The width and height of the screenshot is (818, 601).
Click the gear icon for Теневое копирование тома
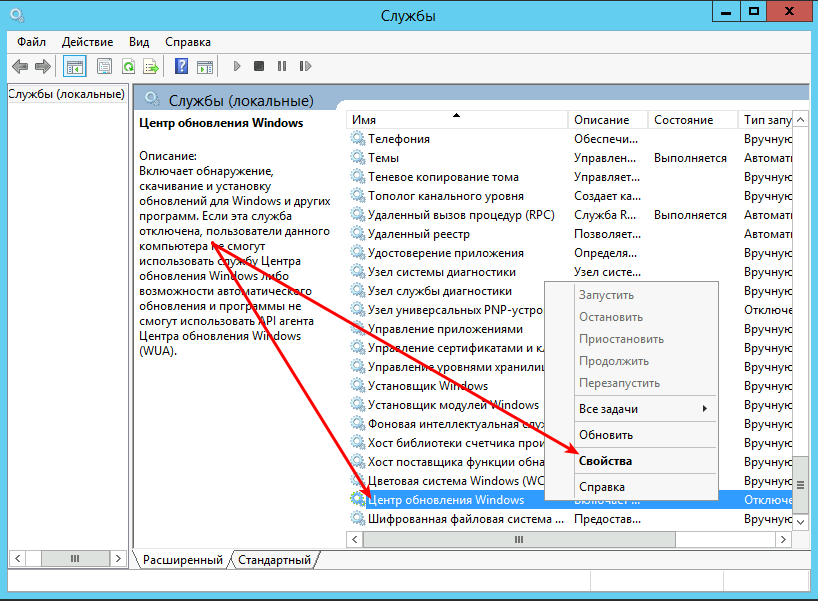357,176
